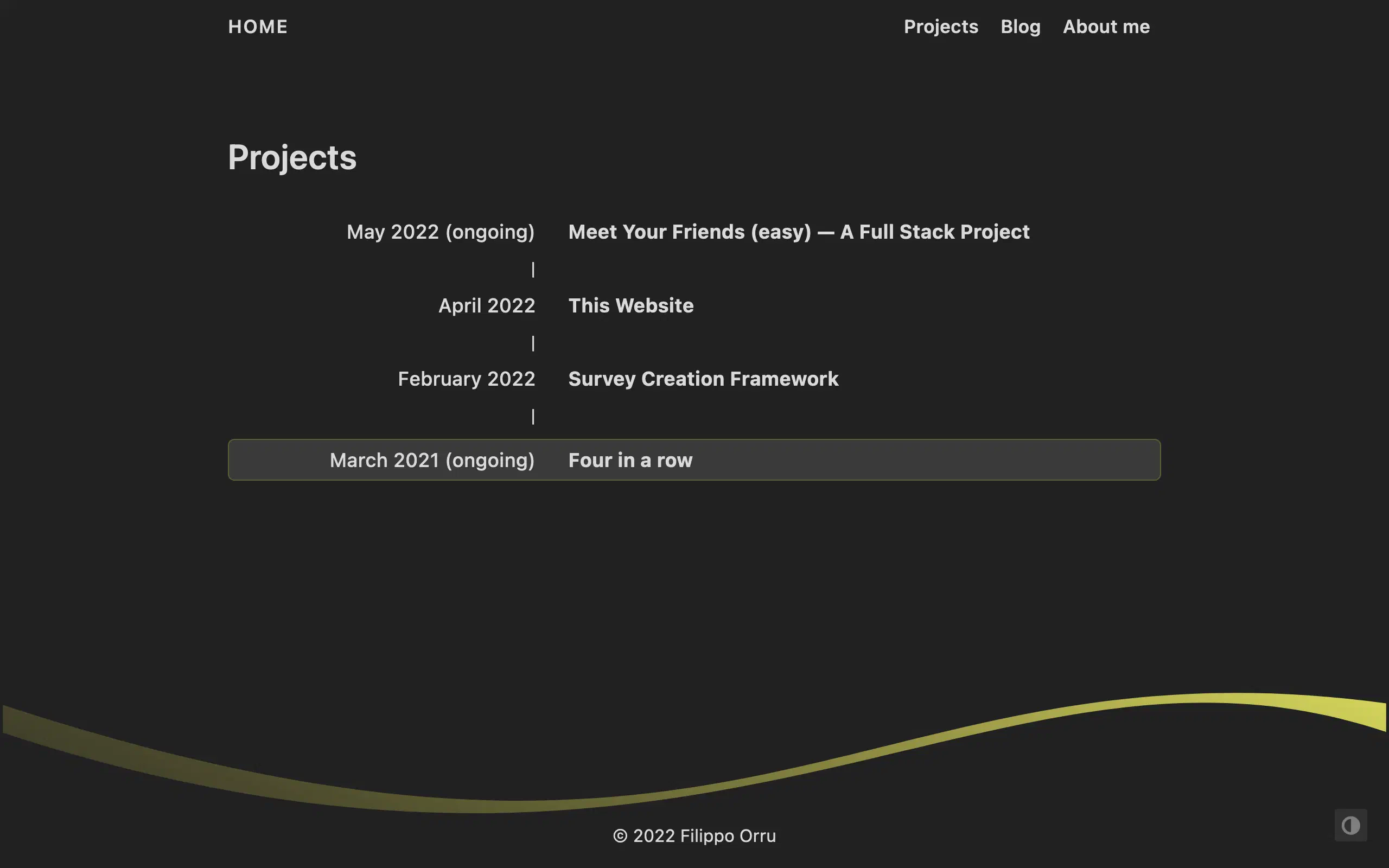Open the Survey Creation Framework project
Screen dimensions: 1389x868
(703, 379)
